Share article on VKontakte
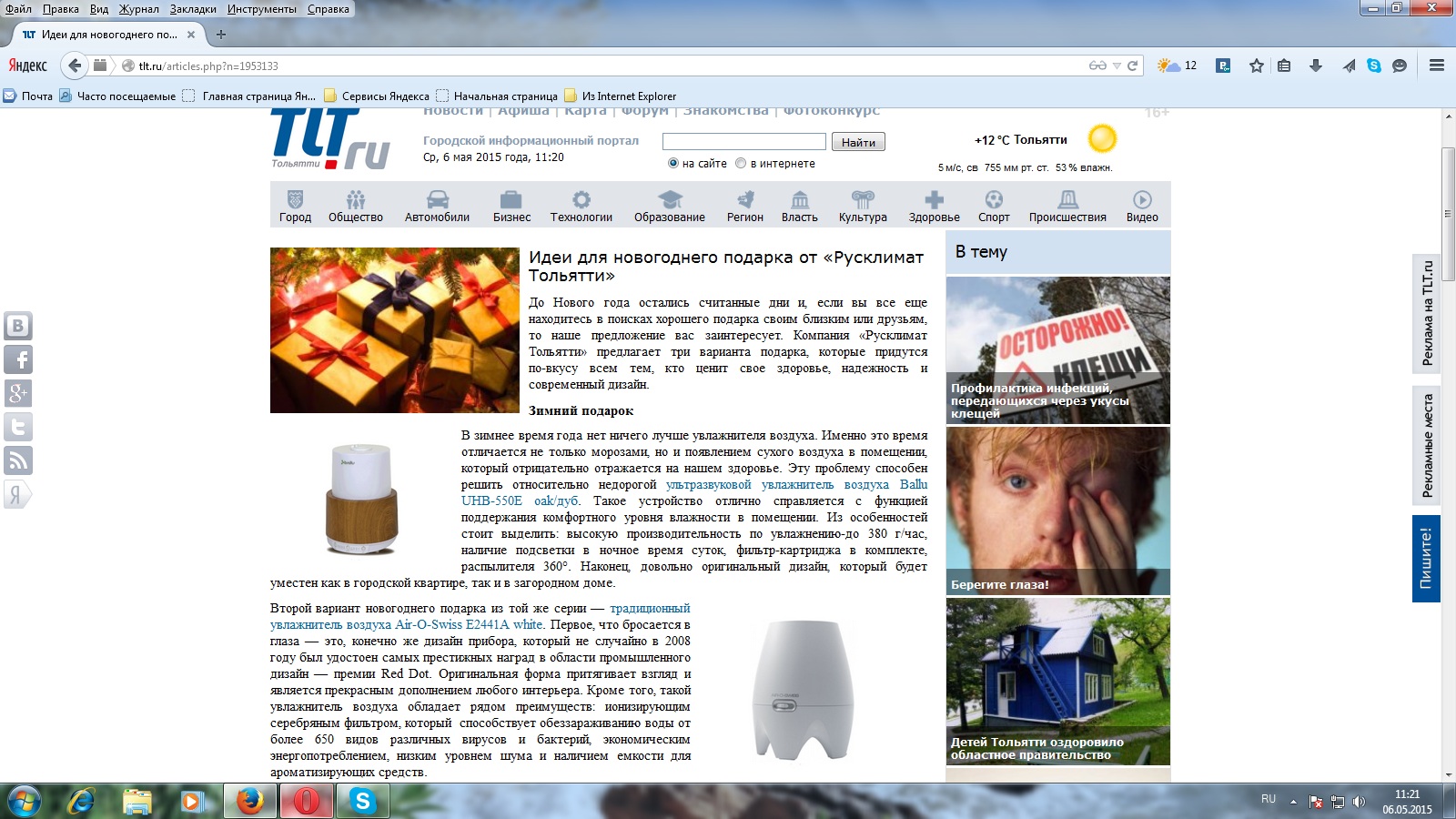Image resolution: width=1456 pixels, height=819 pixels. tap(18, 326)
